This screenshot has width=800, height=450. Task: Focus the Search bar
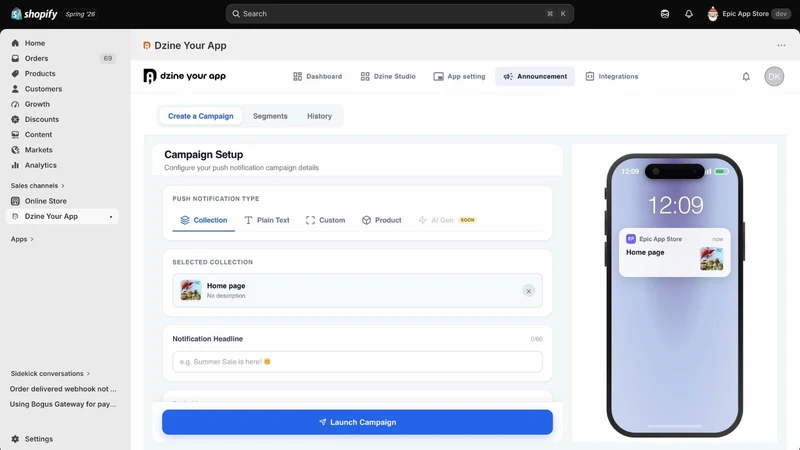pos(399,14)
